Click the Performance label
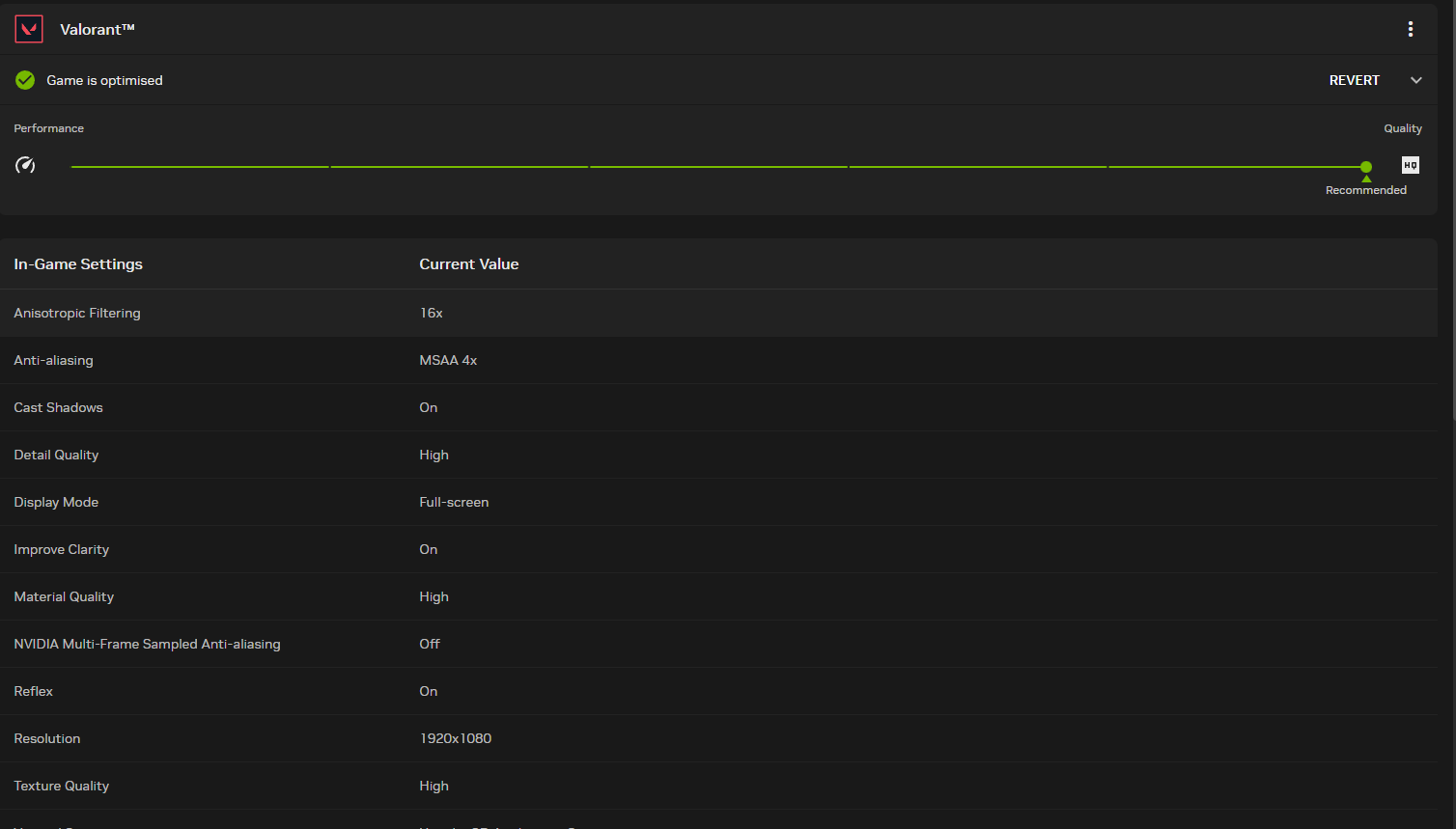Screen dimensions: 1456x829 [x=48, y=128]
